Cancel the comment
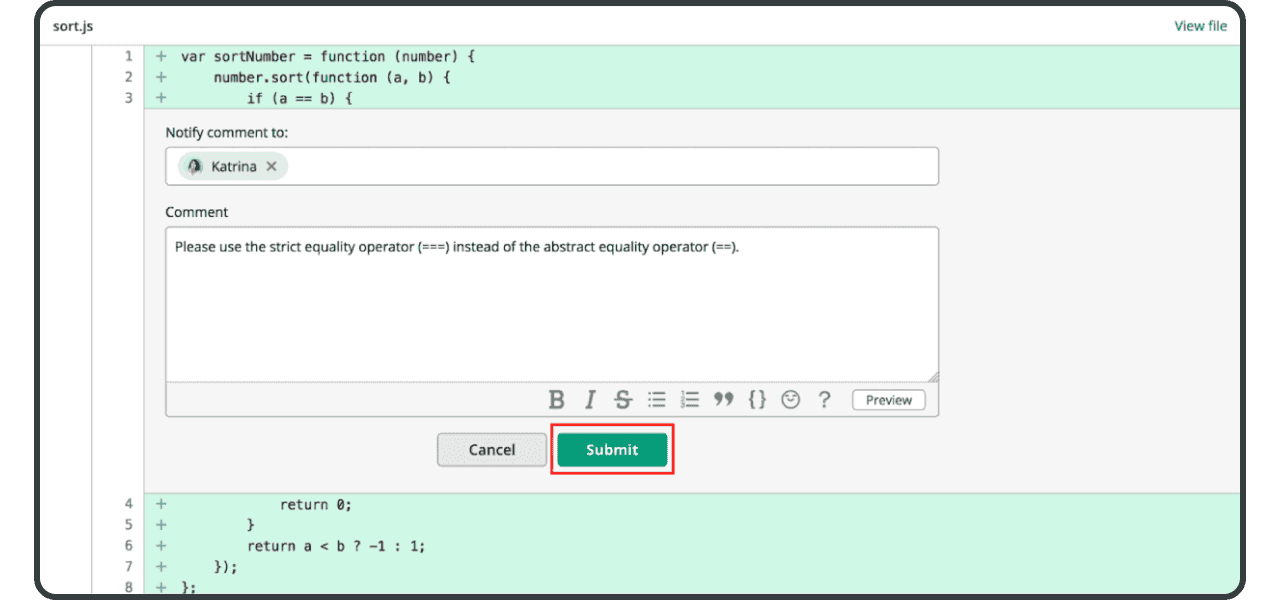The image size is (1280, 600). (x=491, y=450)
